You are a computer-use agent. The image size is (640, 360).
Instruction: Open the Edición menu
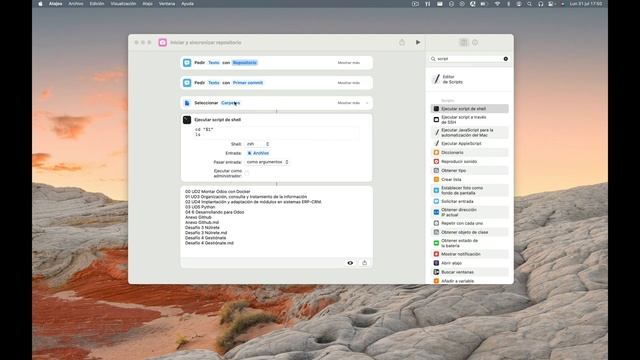pyautogui.click(x=97, y=4)
